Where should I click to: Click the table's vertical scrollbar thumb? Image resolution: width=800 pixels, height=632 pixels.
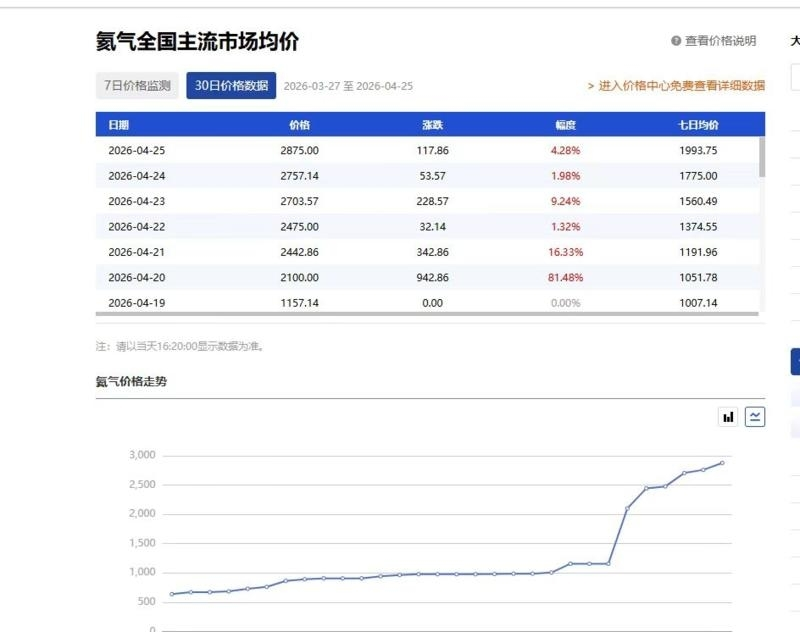point(762,157)
